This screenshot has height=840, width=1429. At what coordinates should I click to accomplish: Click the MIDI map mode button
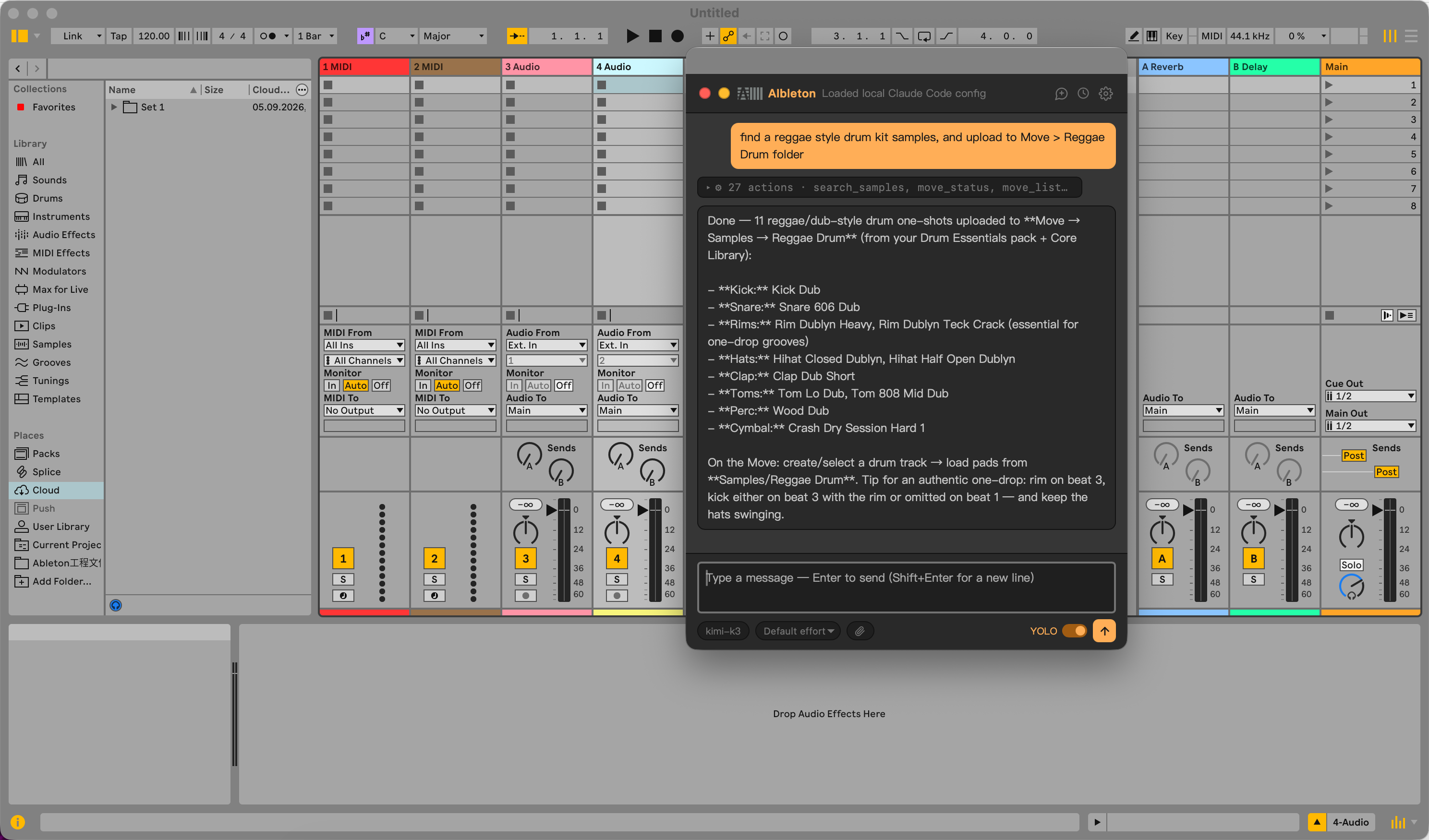[x=1211, y=36]
